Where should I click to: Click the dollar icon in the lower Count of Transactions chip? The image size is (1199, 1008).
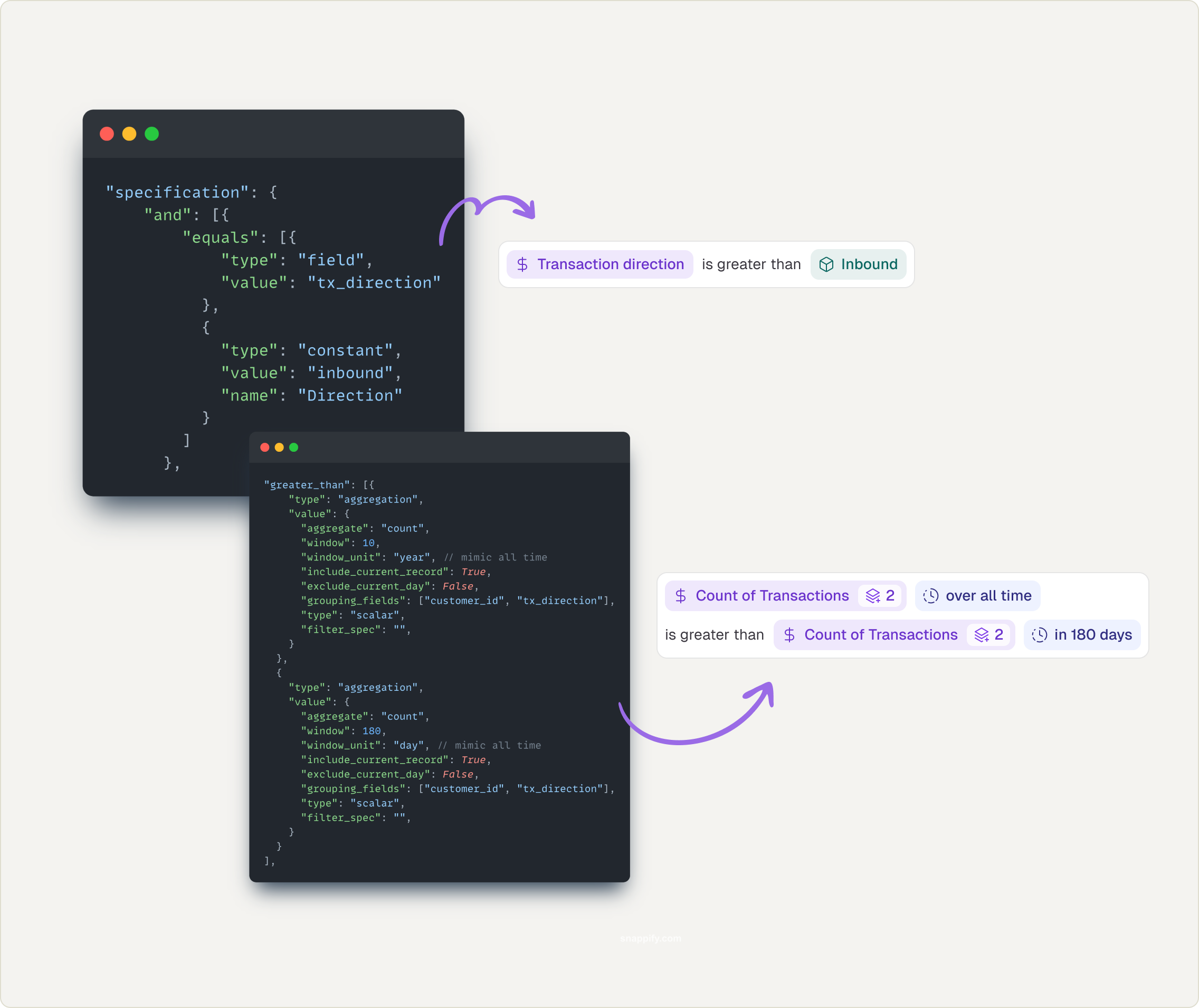(788, 635)
